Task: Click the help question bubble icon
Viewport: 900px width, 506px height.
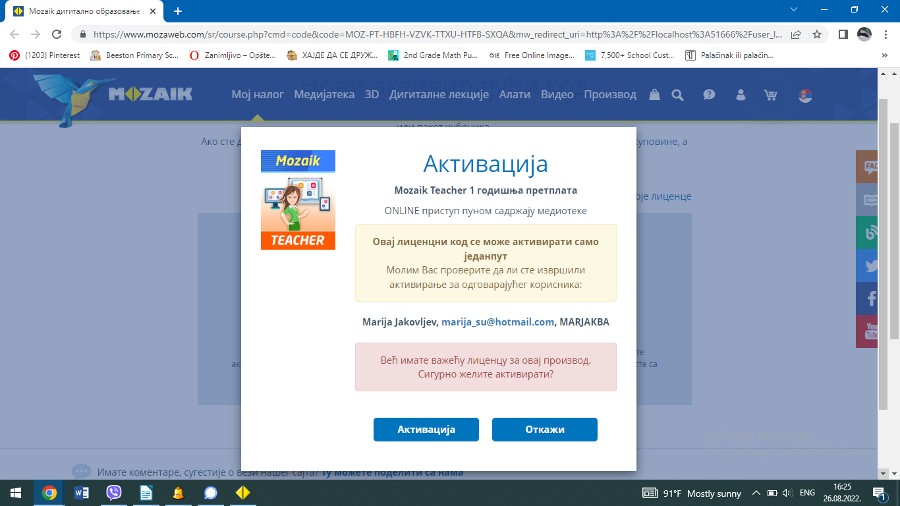Action: tap(709, 95)
